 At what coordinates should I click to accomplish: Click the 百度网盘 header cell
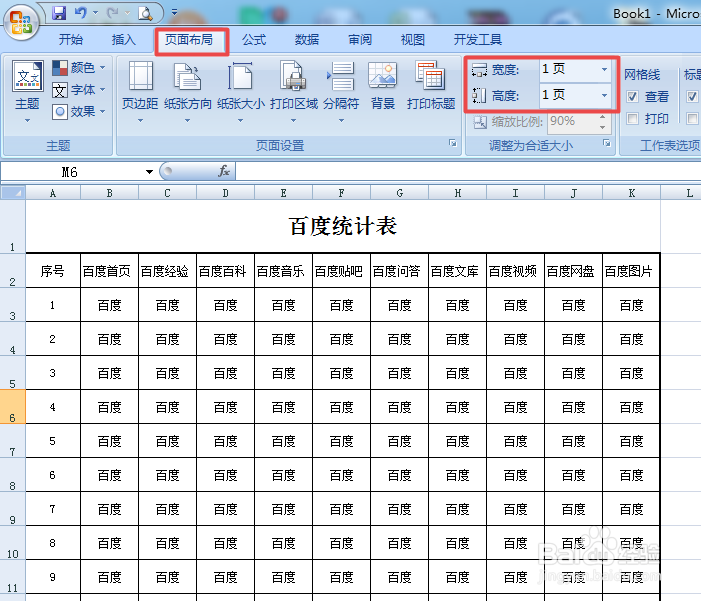(x=574, y=271)
